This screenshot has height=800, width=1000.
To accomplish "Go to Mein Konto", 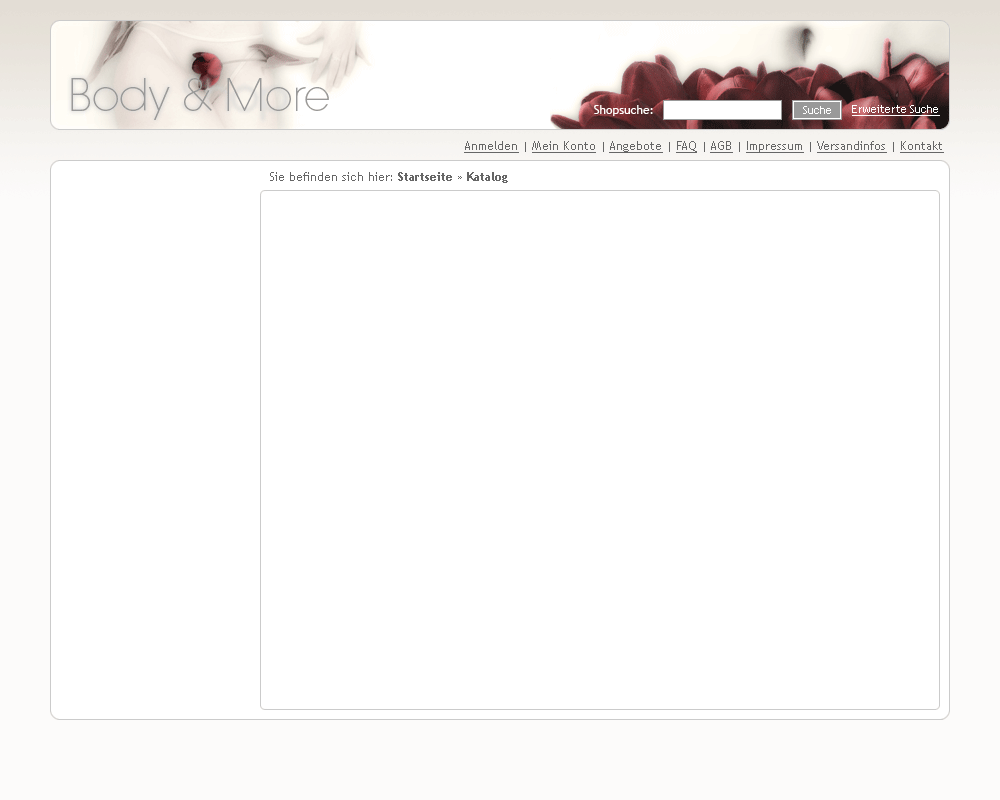I will click(563, 146).
